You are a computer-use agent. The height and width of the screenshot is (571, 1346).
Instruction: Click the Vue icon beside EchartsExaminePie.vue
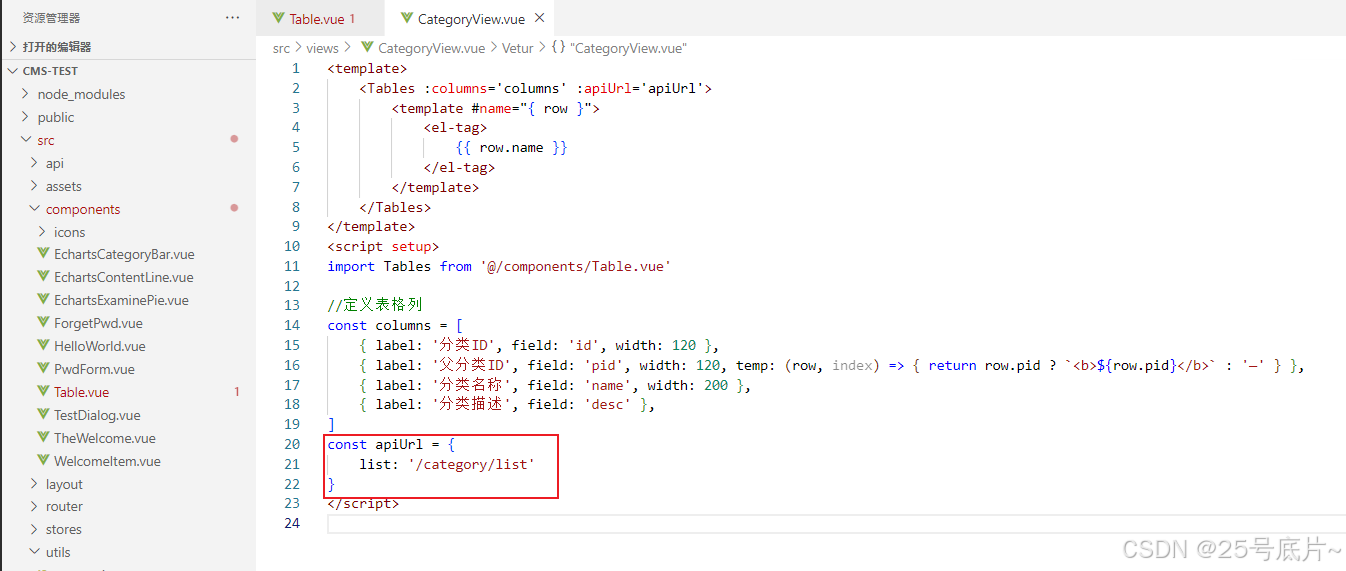[x=43, y=300]
